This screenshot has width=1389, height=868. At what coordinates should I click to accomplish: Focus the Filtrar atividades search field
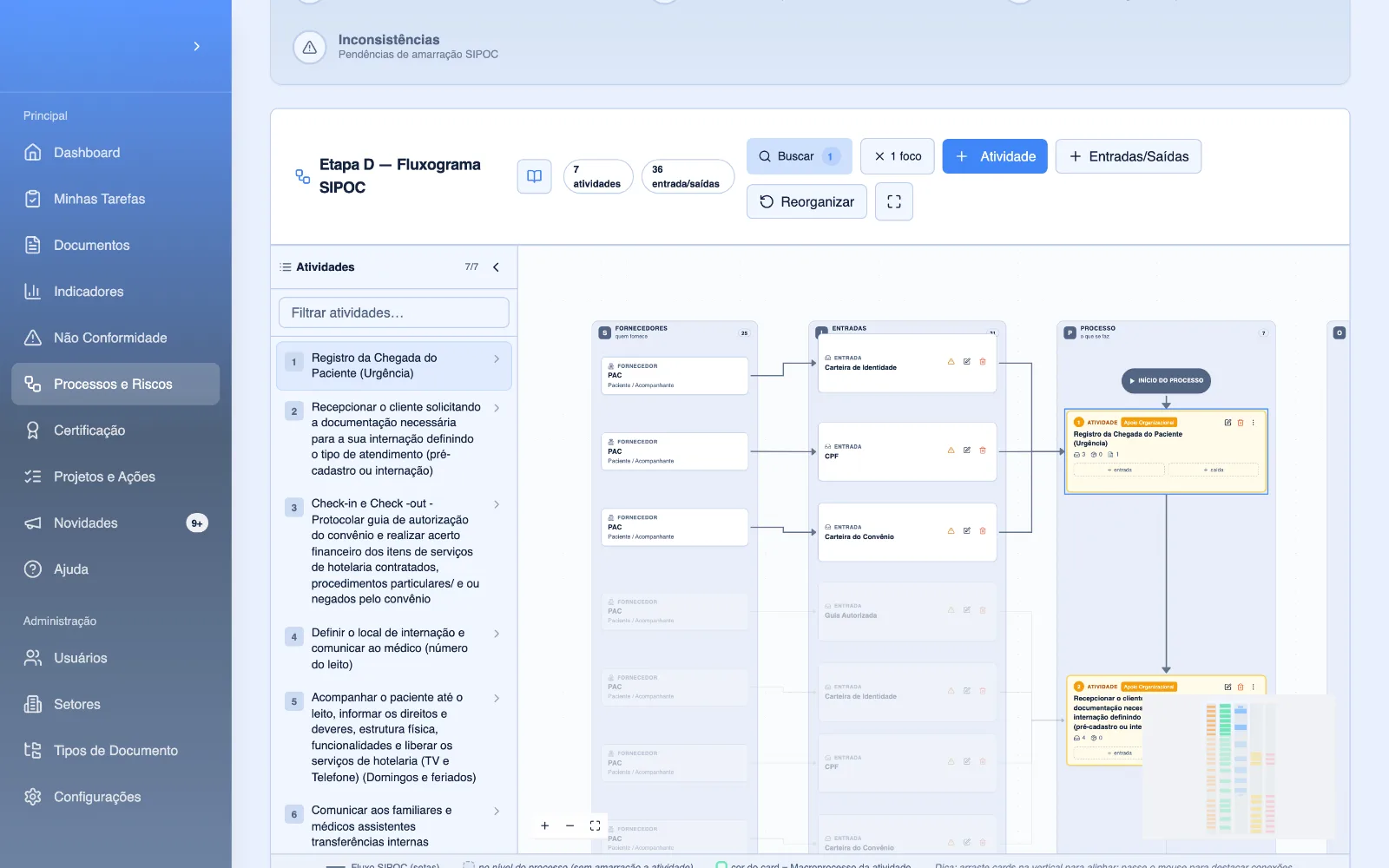click(x=394, y=312)
